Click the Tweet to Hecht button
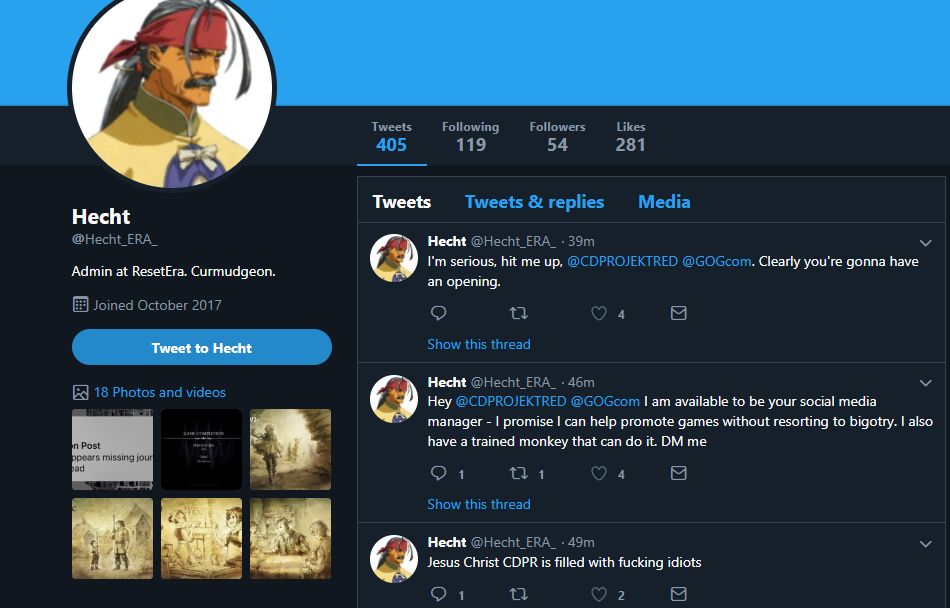Screen dimensions: 950x608 tap(202, 348)
